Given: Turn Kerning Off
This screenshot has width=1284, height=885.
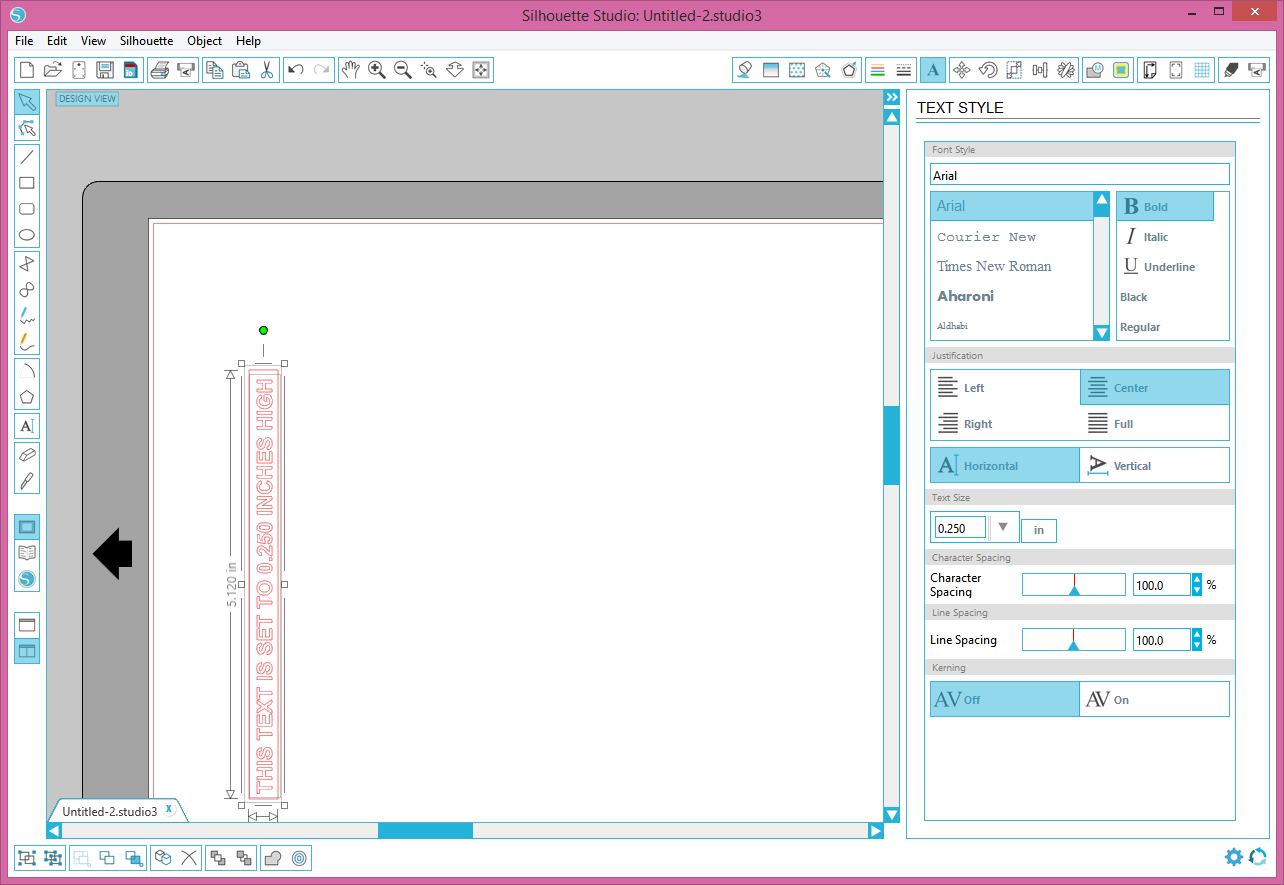Looking at the screenshot, I should pyautogui.click(x=1005, y=700).
